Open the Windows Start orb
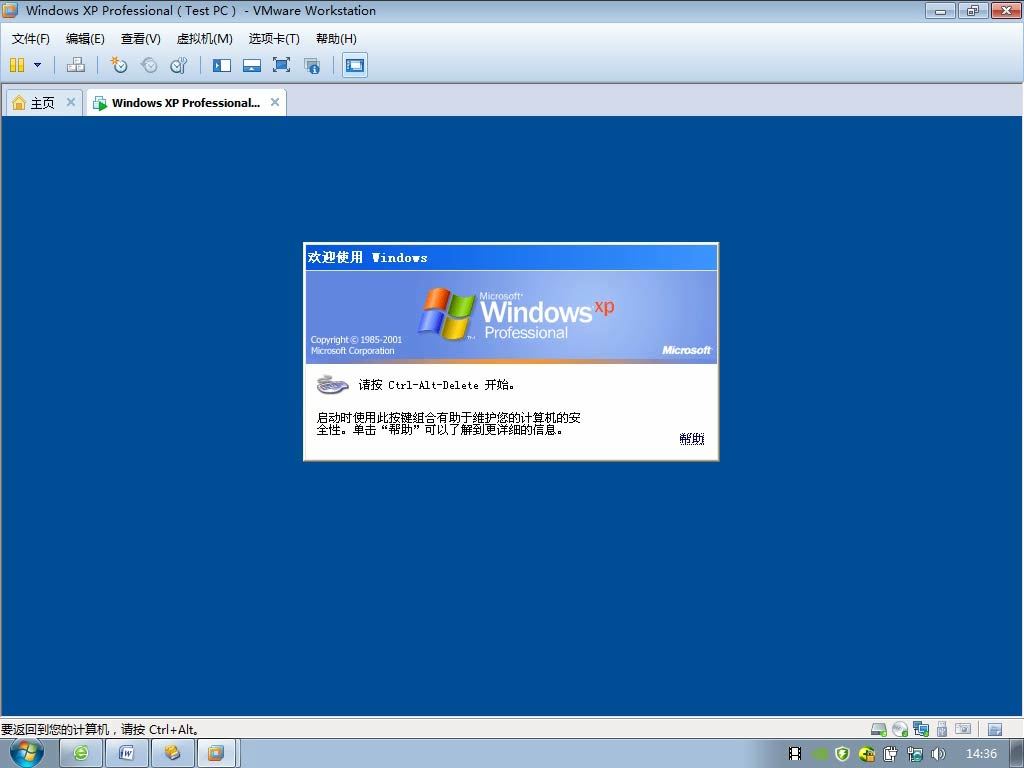 pyautogui.click(x=26, y=753)
